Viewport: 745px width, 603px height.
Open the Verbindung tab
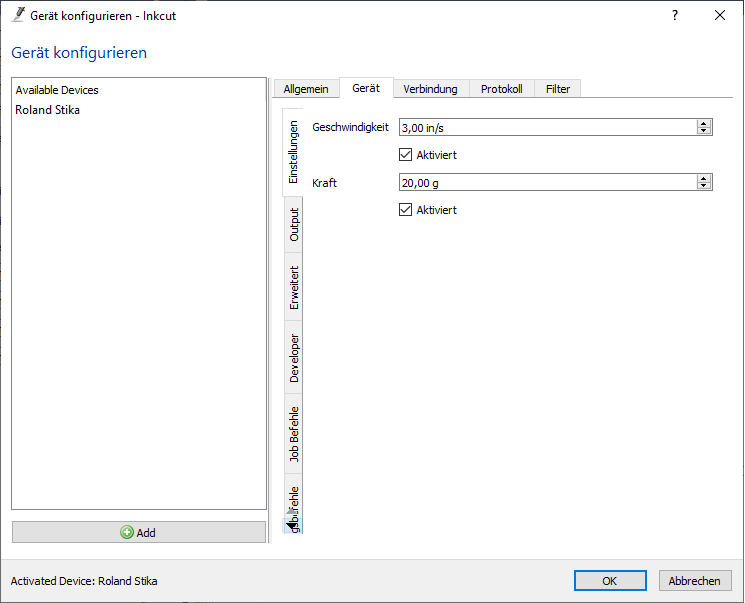click(x=430, y=89)
